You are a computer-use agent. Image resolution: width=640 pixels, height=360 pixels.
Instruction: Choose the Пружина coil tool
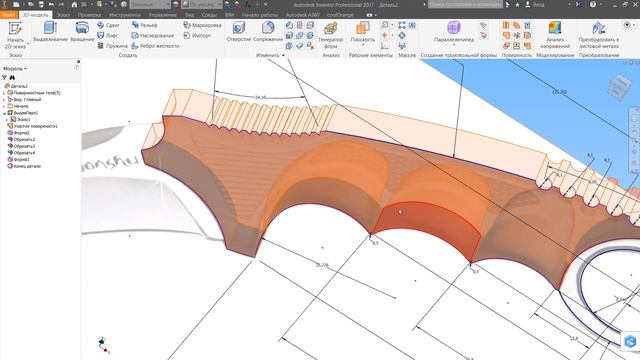coord(112,46)
